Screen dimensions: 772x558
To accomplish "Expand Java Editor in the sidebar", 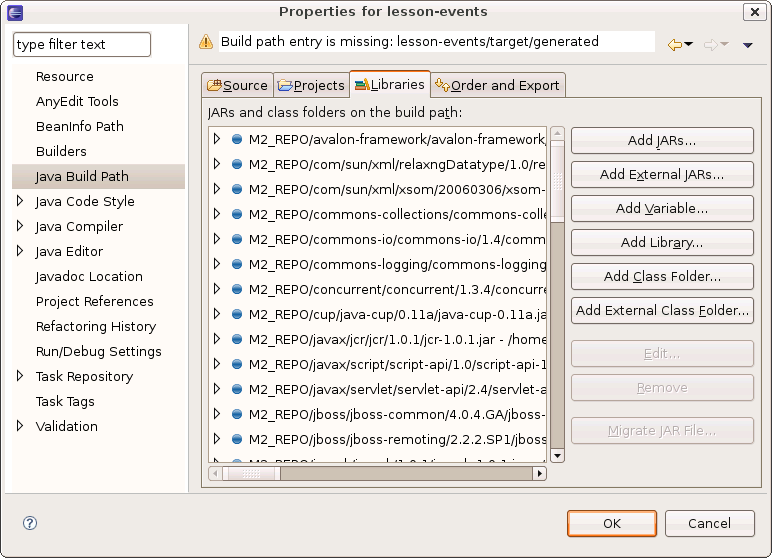I will point(20,251).
